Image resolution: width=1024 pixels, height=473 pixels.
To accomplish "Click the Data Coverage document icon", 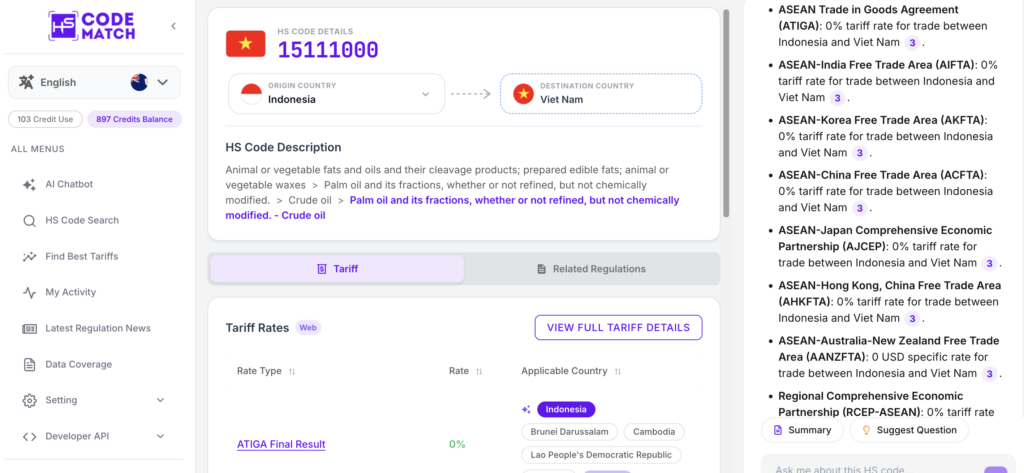I will coord(29,365).
